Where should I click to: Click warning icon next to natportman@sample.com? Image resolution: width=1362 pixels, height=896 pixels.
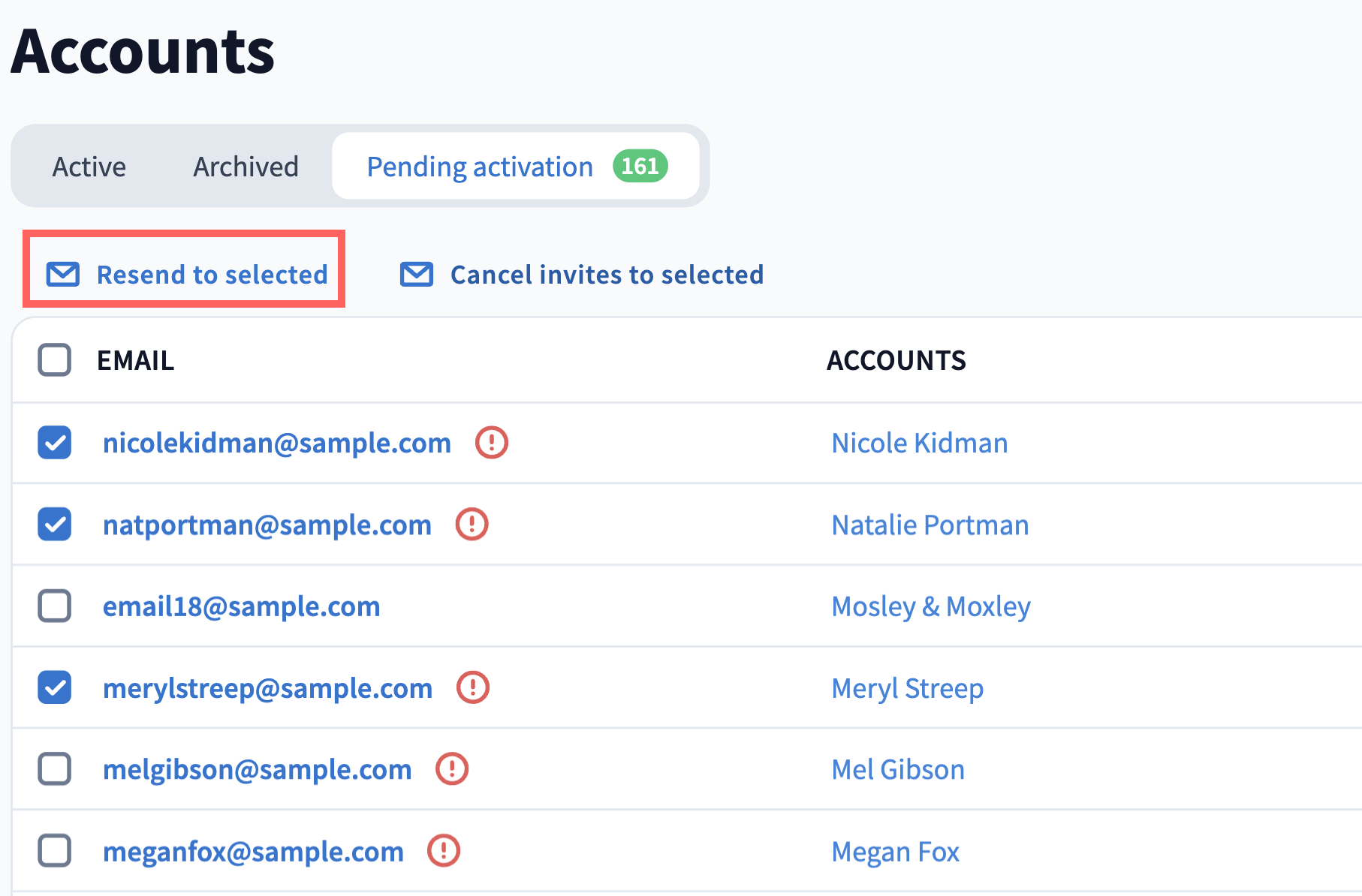[x=472, y=524]
